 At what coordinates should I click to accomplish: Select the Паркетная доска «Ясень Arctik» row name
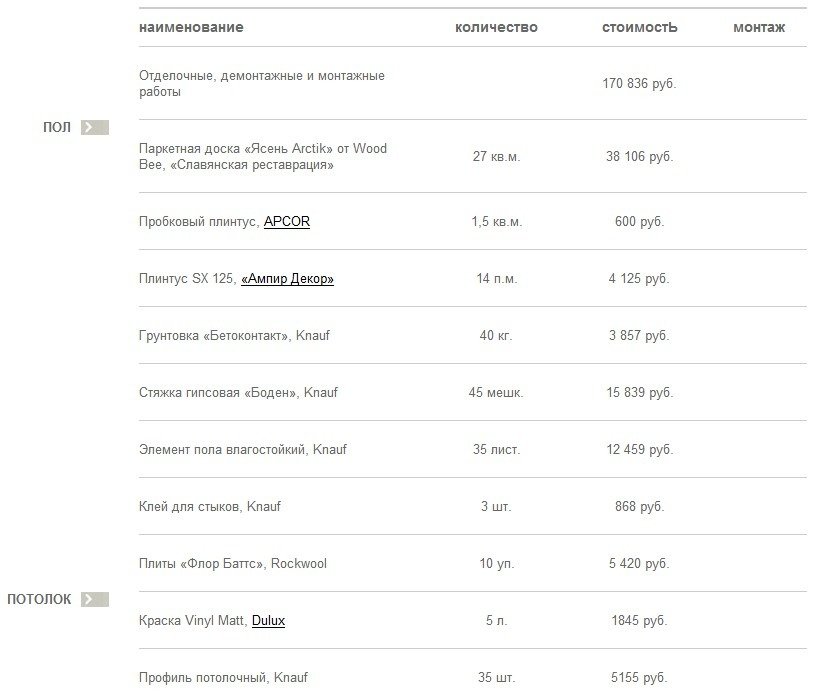pyautogui.click(x=262, y=156)
